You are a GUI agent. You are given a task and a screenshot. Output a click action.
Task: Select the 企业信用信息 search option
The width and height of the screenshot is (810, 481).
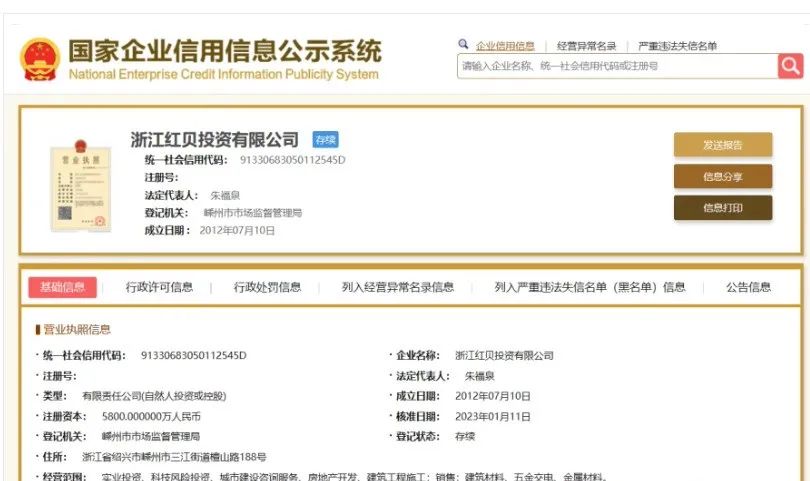point(505,46)
